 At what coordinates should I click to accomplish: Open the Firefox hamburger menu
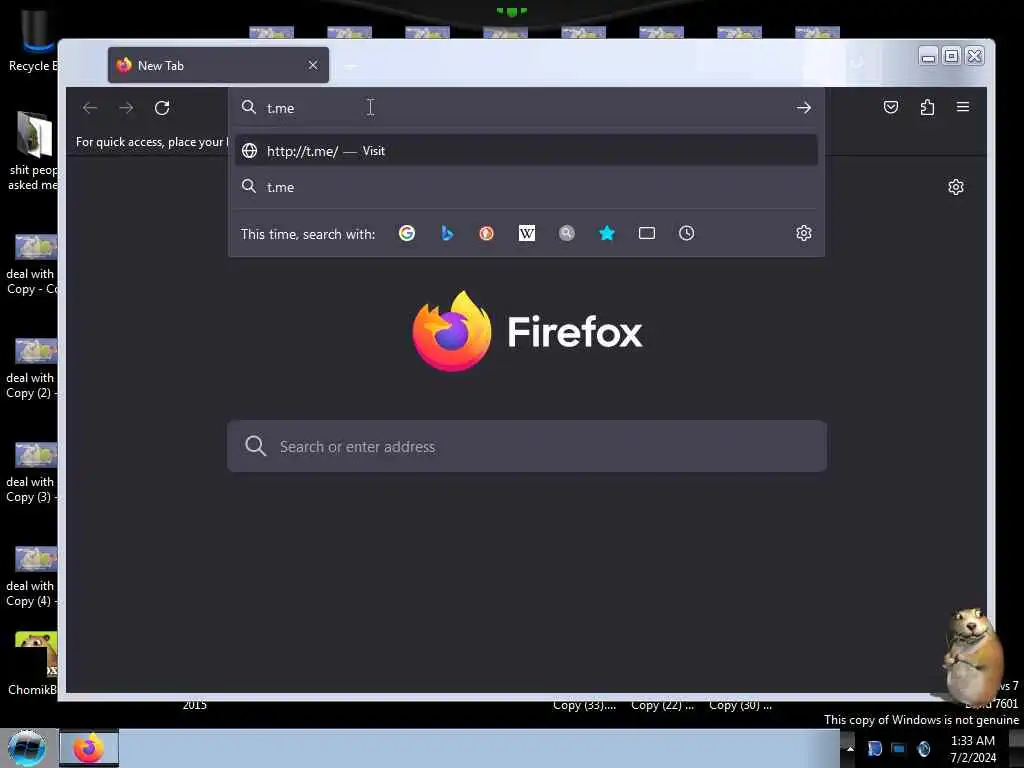click(963, 107)
